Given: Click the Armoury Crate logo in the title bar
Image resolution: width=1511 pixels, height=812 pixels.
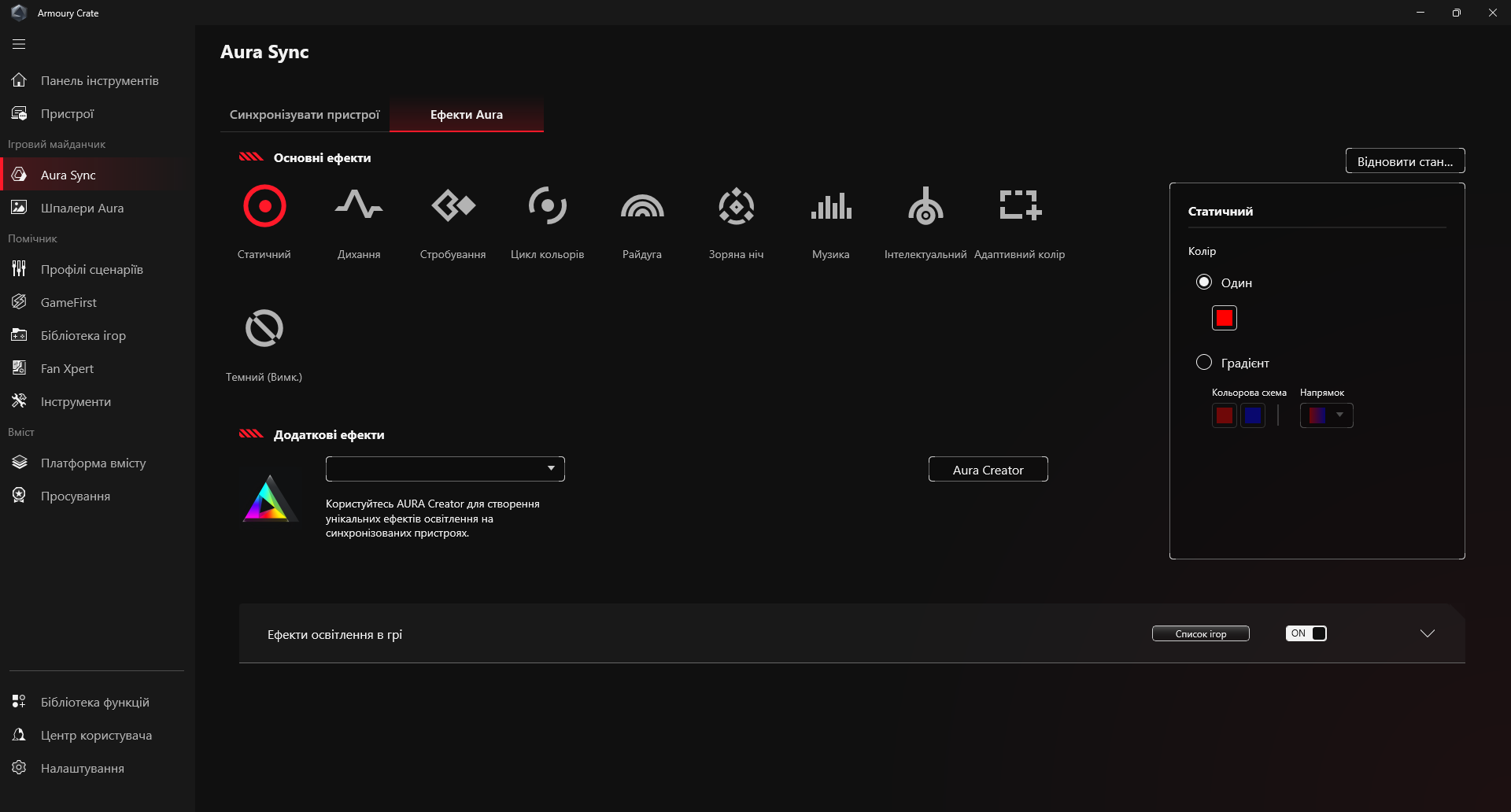Looking at the screenshot, I should 19,13.
